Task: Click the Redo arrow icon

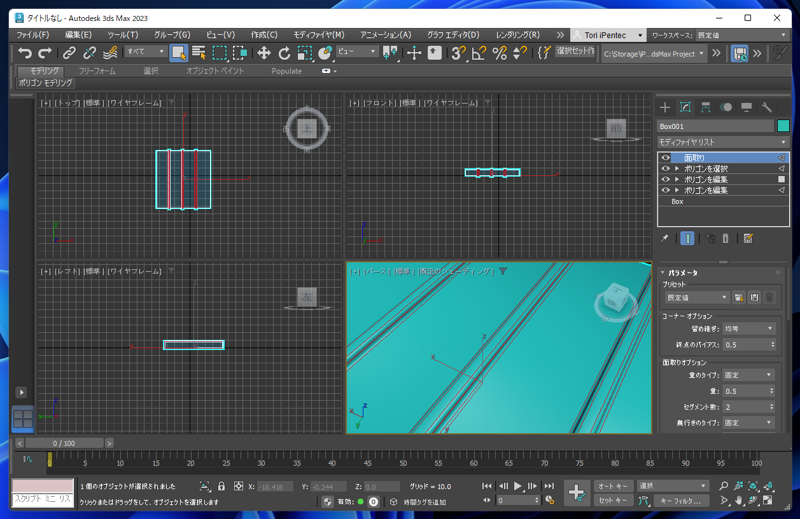Action: point(45,53)
